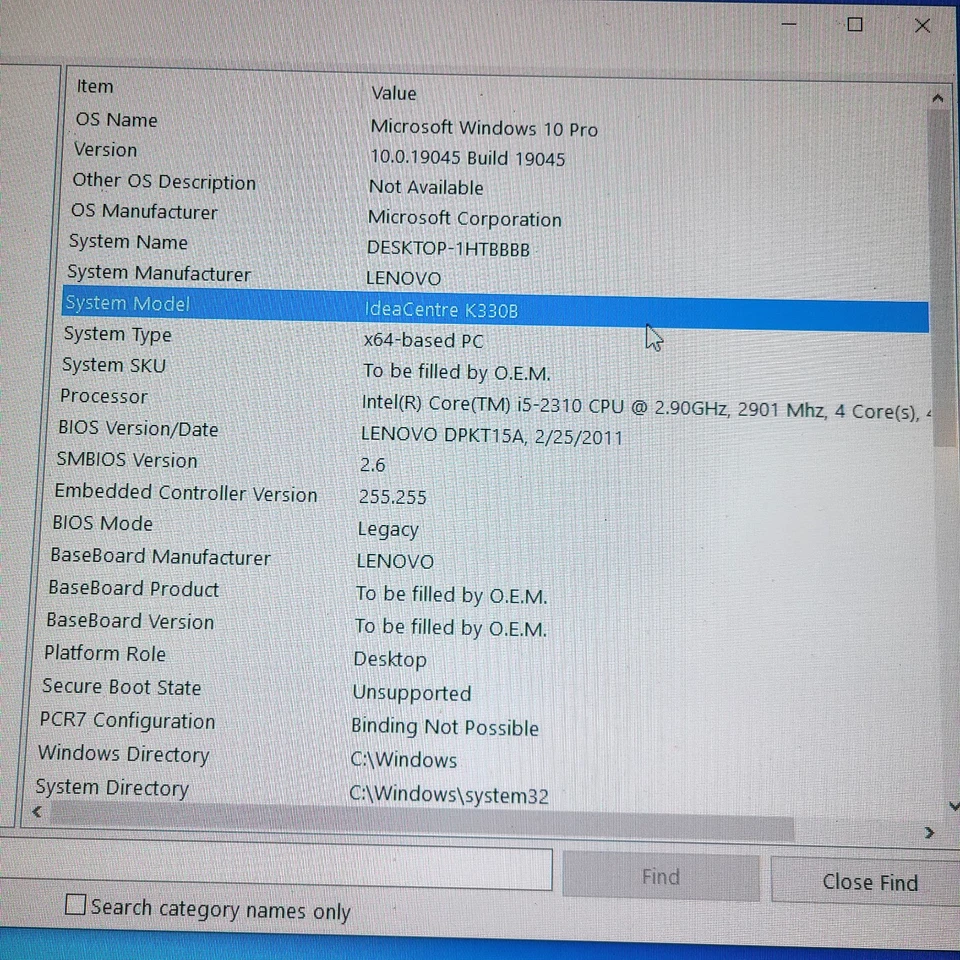Enable the Search category names only checkbox
960x960 pixels.
[75, 904]
